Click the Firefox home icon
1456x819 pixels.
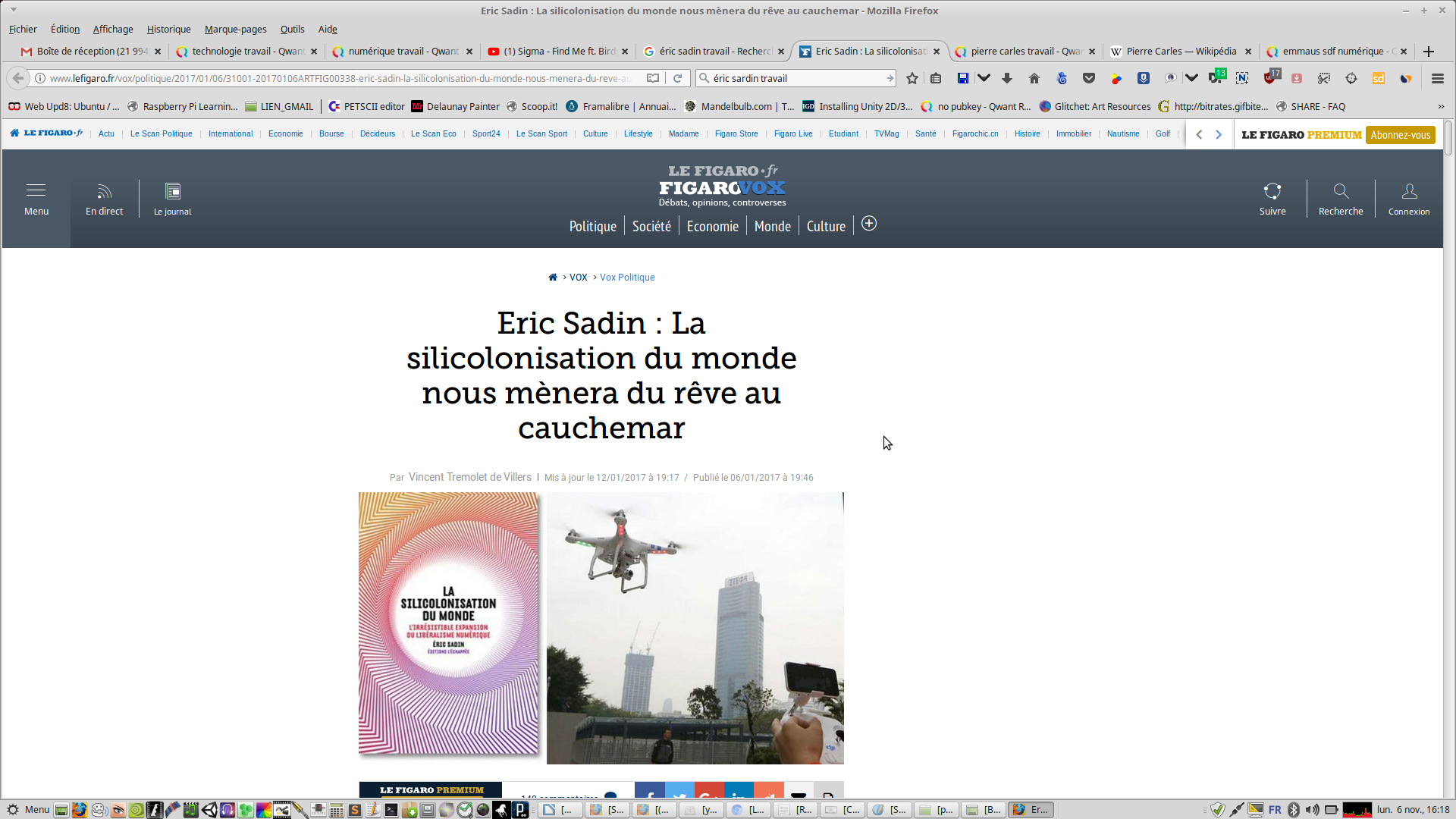click(1034, 78)
